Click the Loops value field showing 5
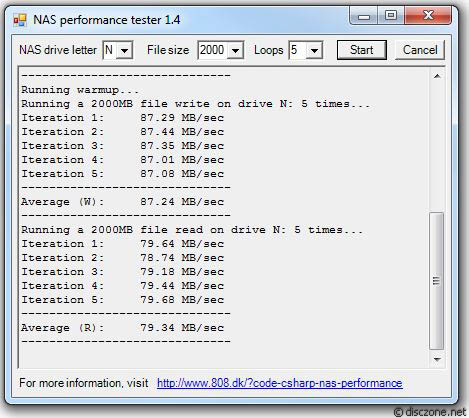469x418 pixels. pyautogui.click(x=298, y=50)
